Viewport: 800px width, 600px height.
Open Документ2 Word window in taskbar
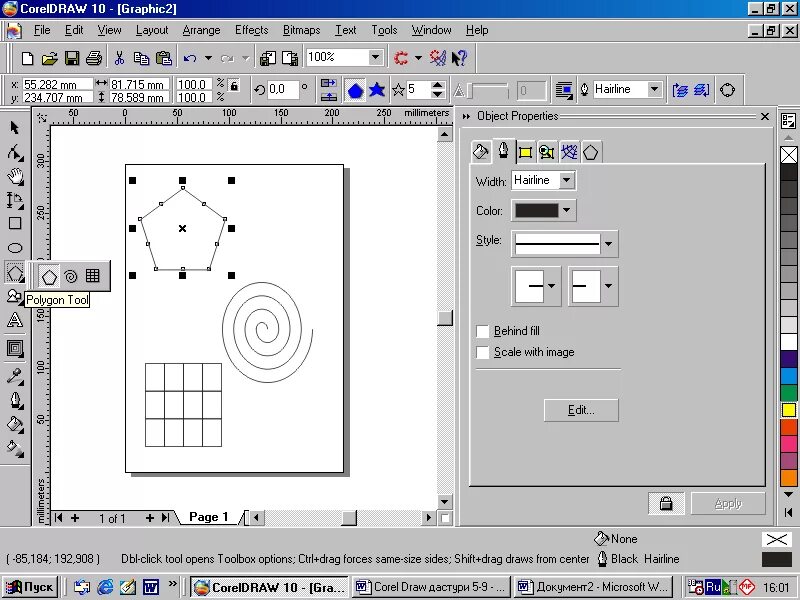pos(593,587)
